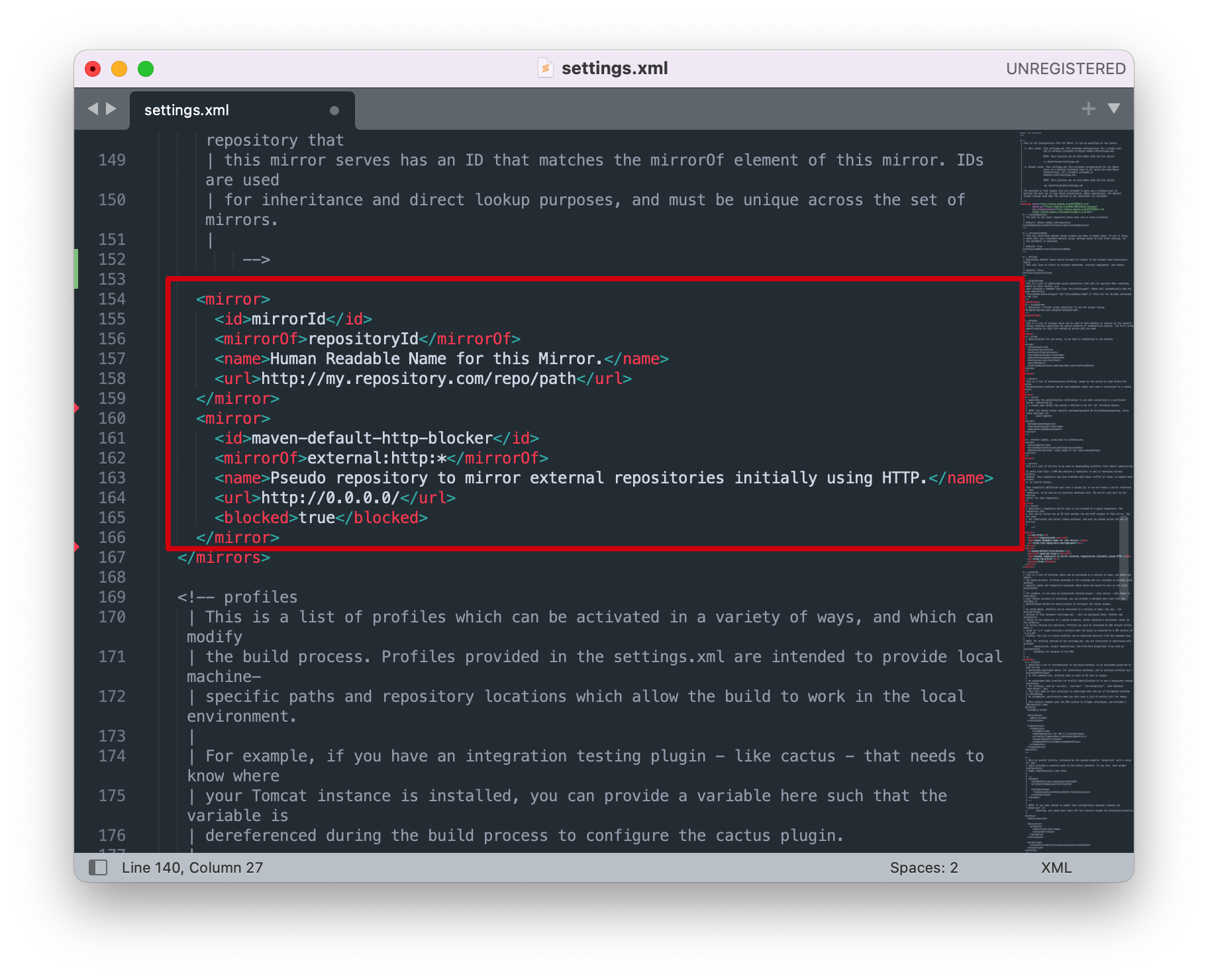Click the green maximize window button

(x=146, y=69)
